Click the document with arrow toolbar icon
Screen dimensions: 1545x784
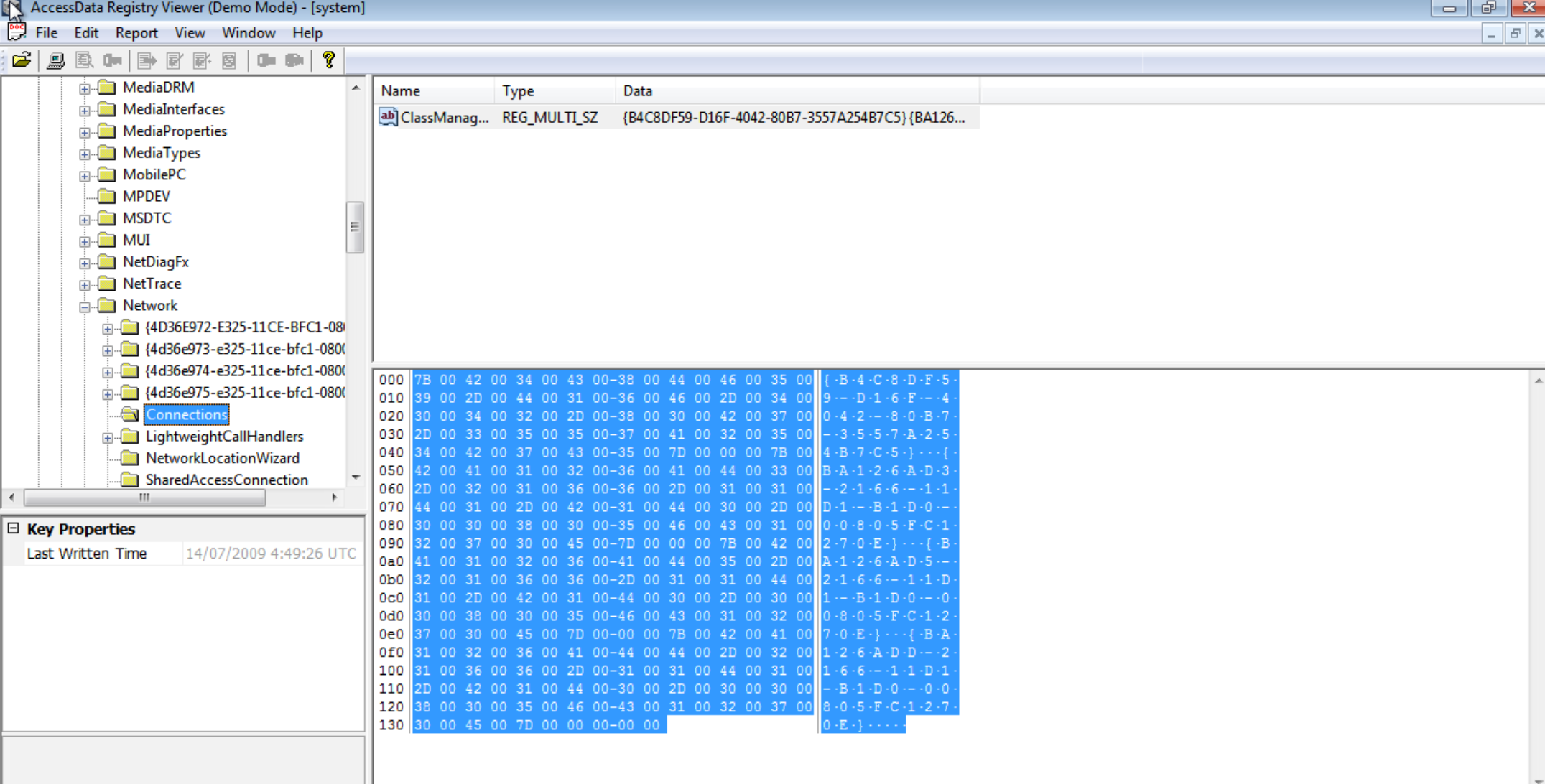tap(147, 60)
